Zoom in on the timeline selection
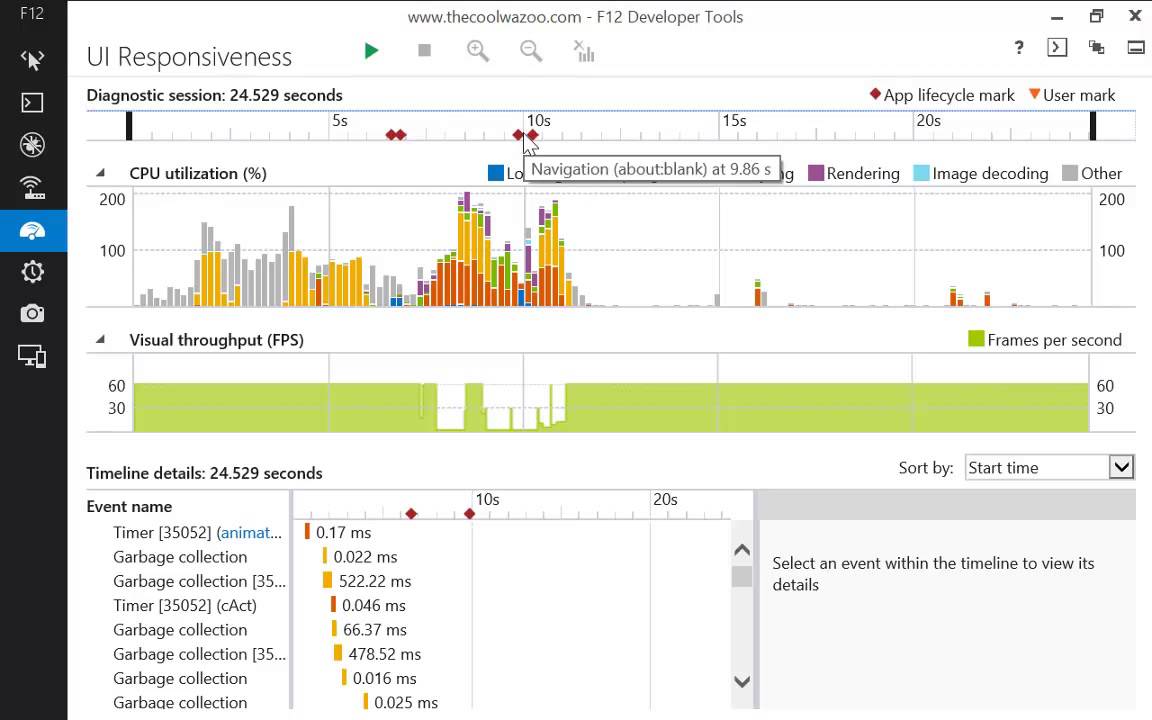Viewport: 1152px width, 720px height. tap(478, 51)
